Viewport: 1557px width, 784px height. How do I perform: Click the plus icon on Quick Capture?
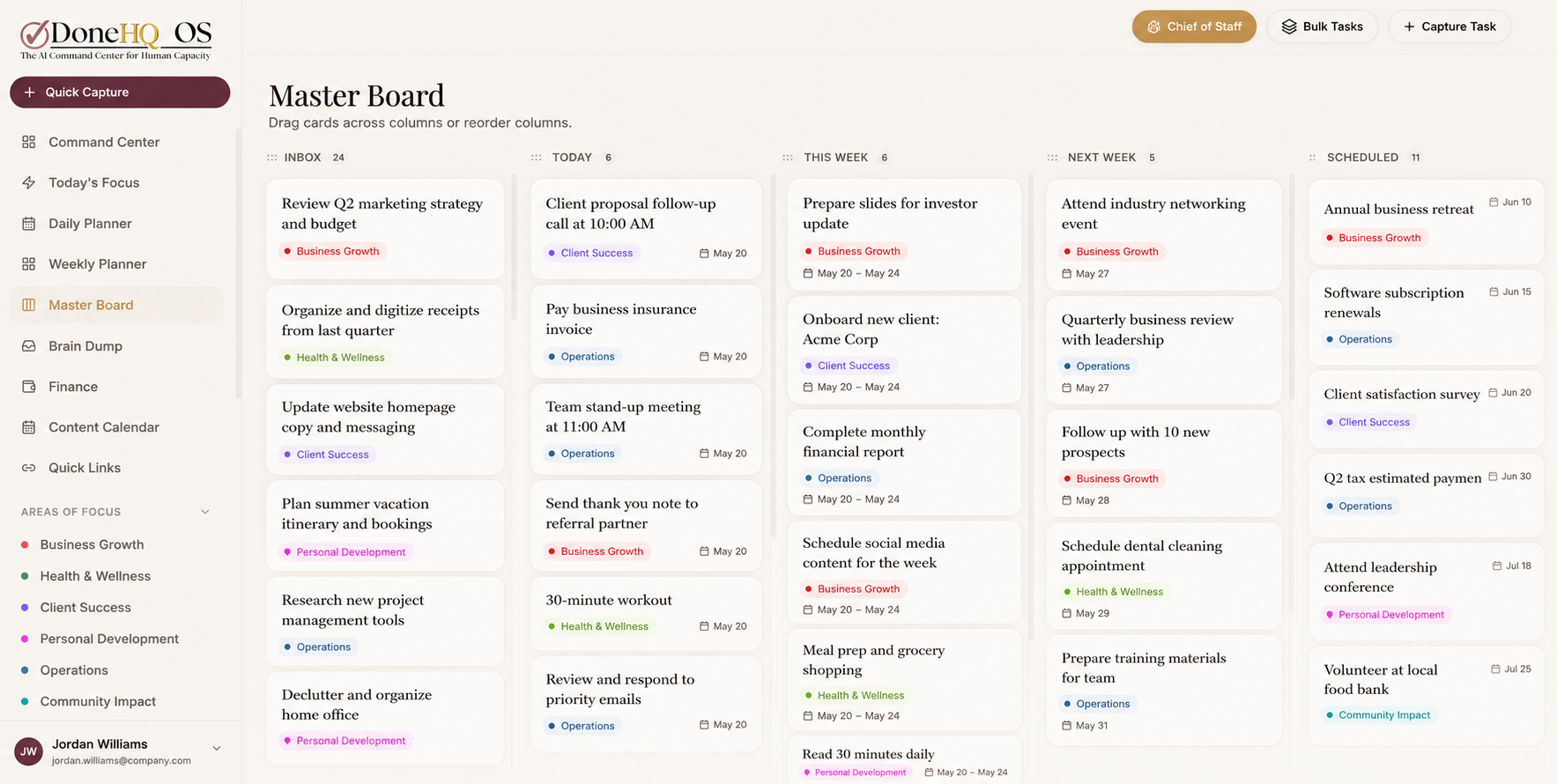click(29, 92)
